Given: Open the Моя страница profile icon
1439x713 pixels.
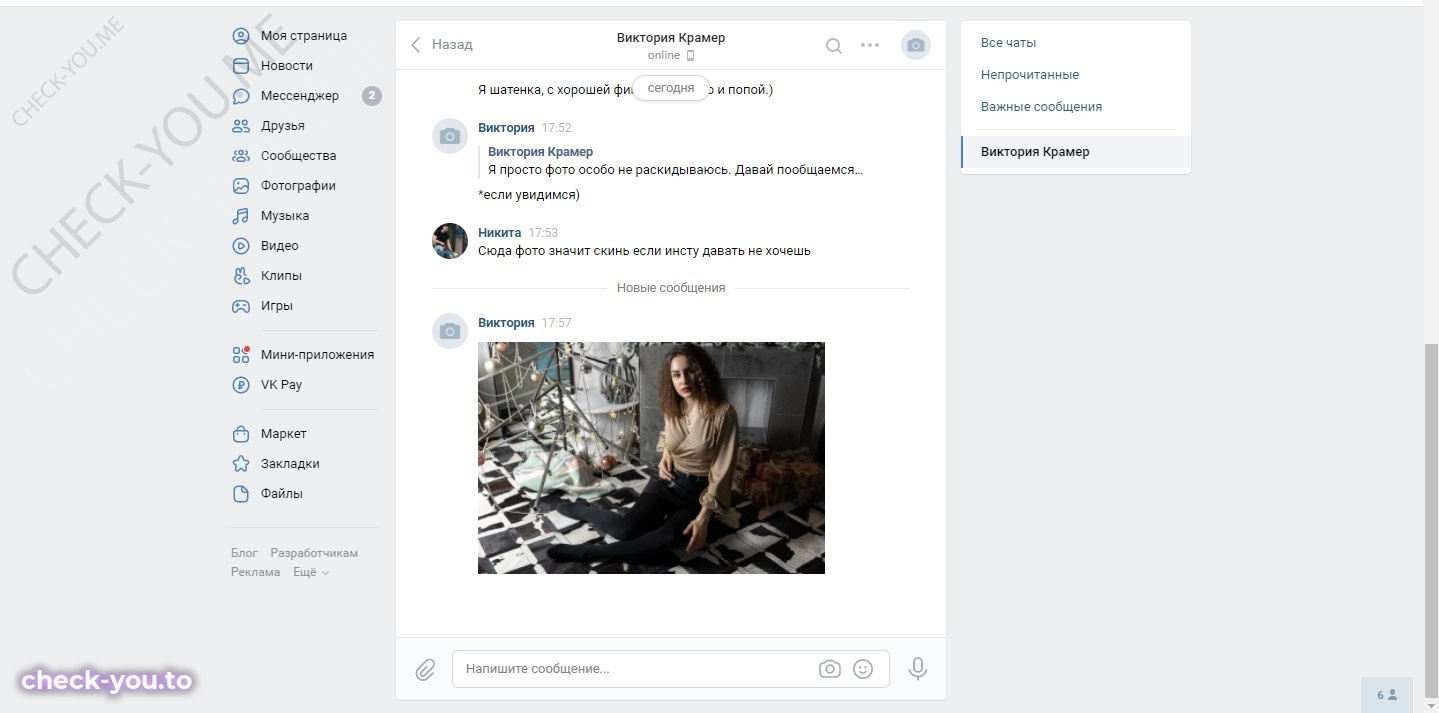Looking at the screenshot, I should [240, 36].
